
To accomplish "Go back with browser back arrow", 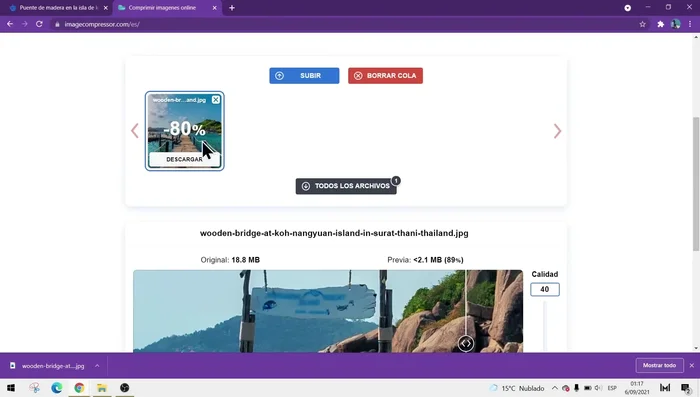I will click(10, 24).
